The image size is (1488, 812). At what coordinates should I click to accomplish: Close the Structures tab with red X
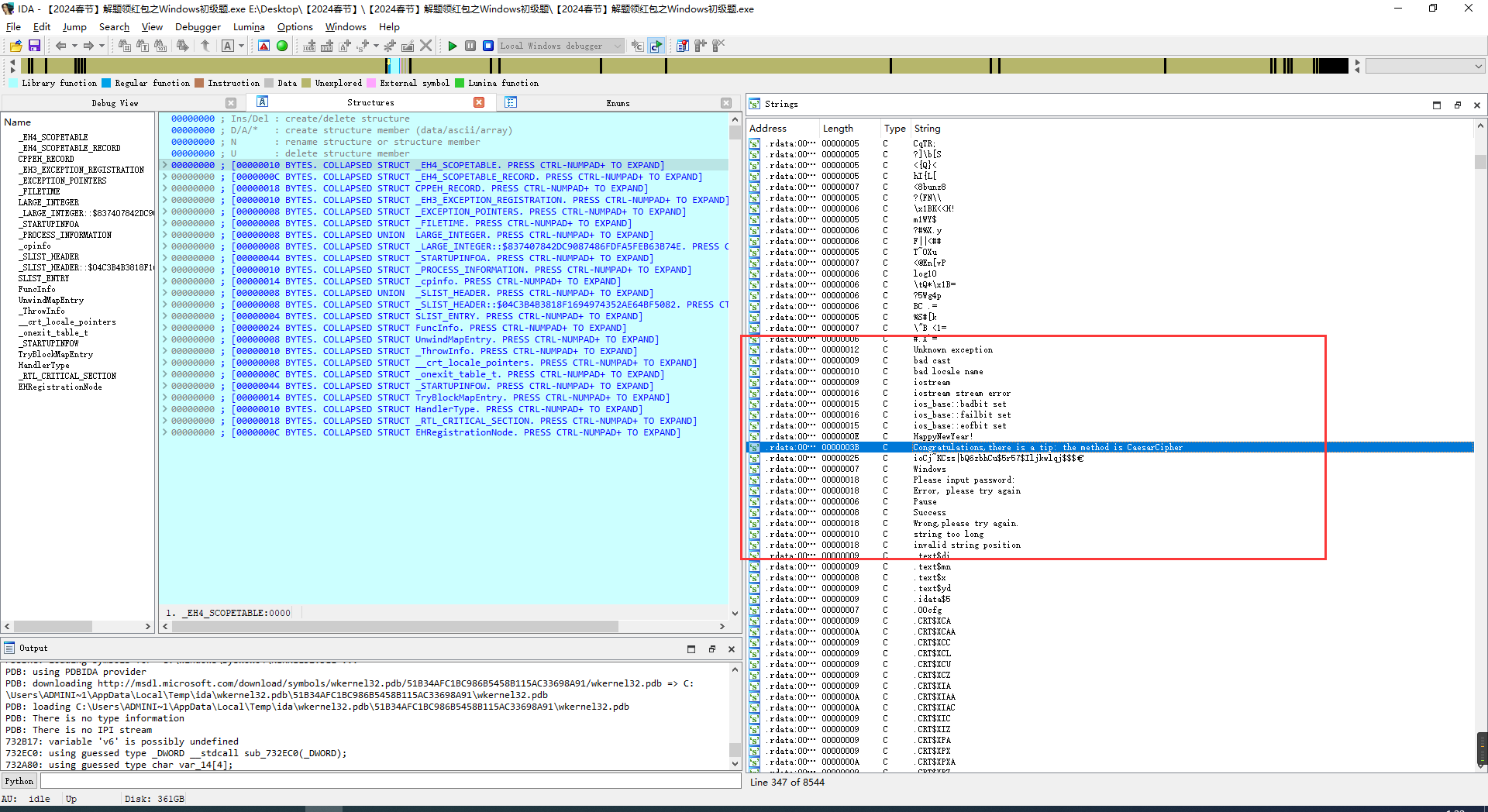click(x=479, y=102)
